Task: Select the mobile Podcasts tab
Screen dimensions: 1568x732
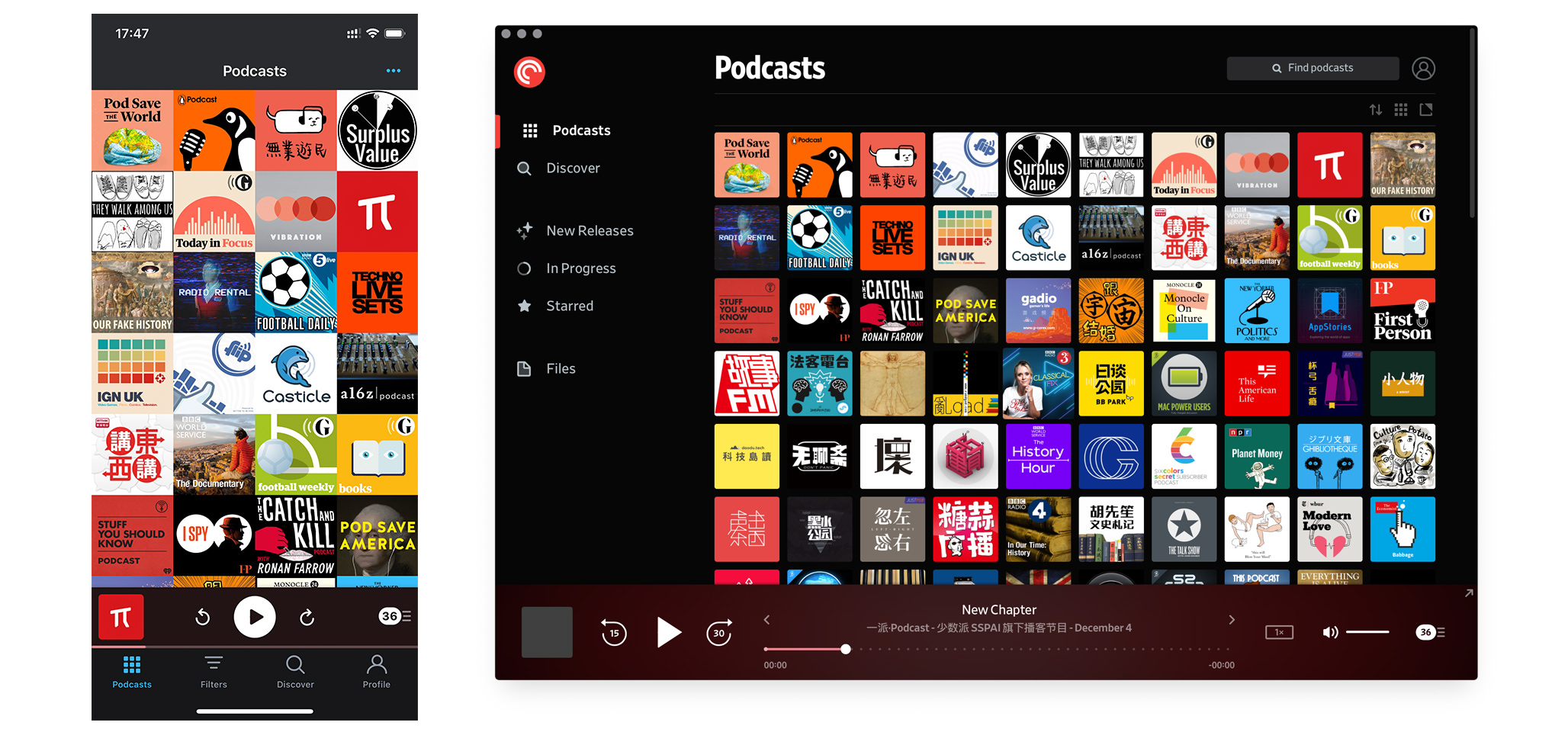Action: click(132, 672)
